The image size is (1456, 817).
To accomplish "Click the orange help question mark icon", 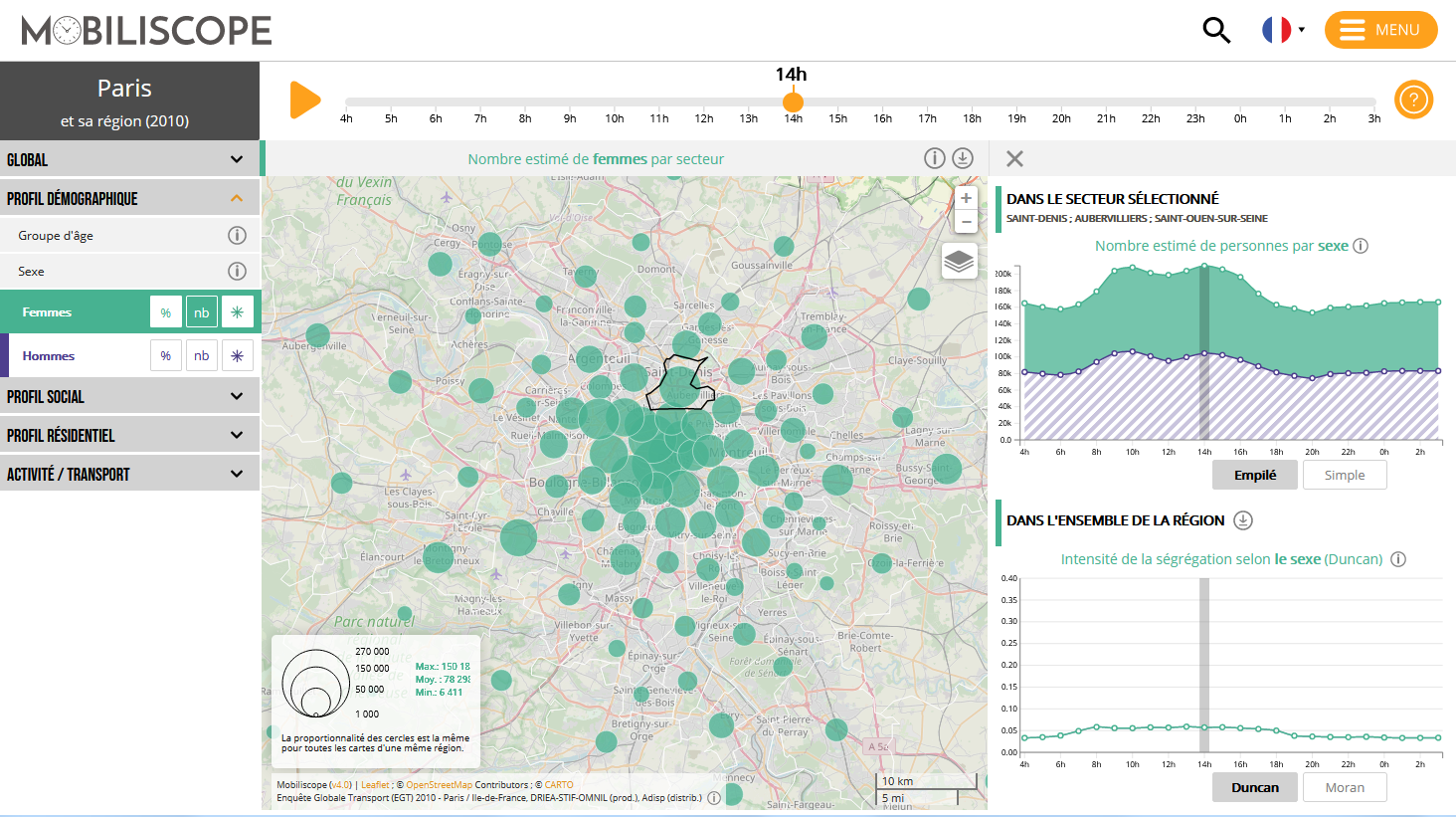I will click(x=1413, y=100).
